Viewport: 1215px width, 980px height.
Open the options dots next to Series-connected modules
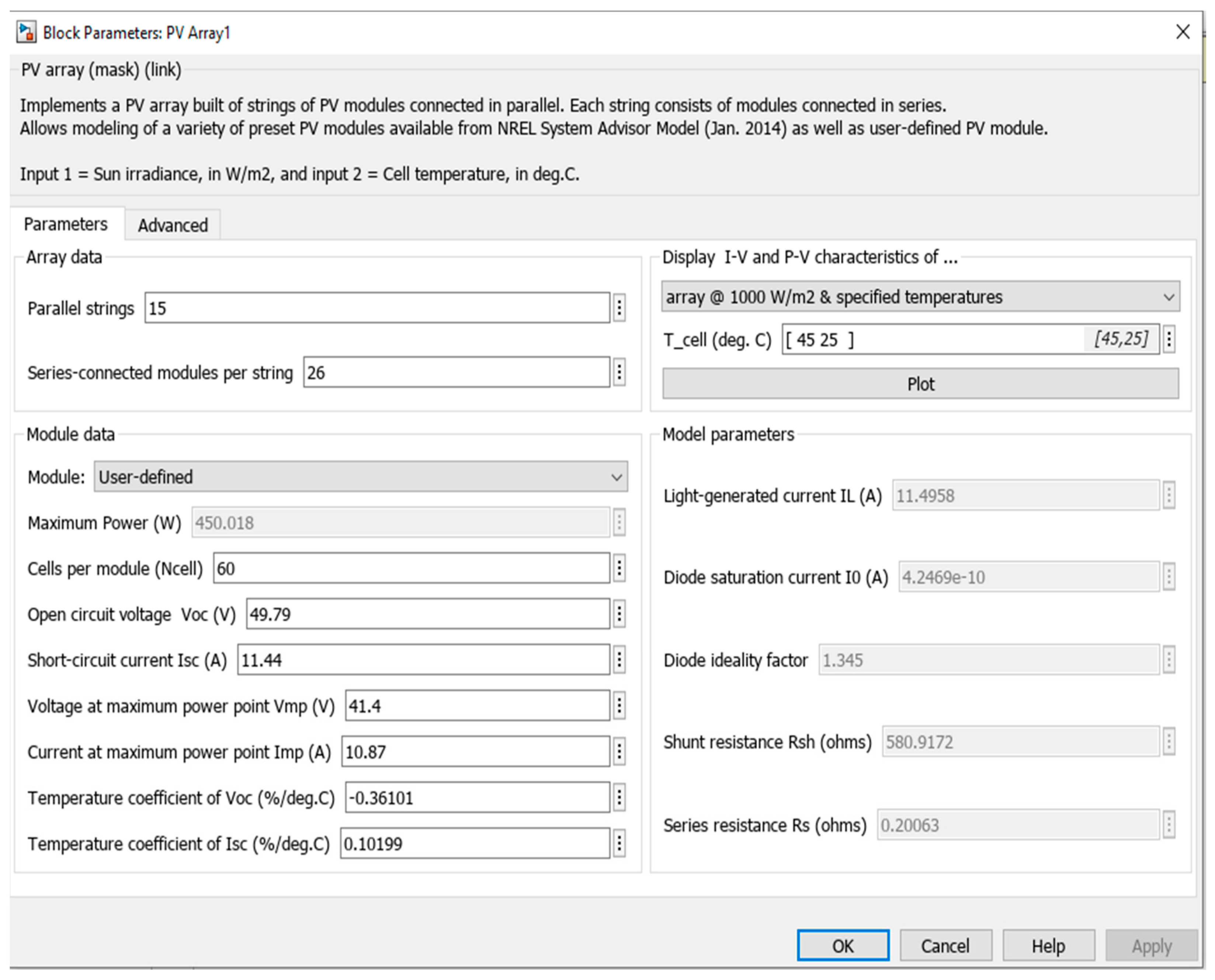point(619,373)
